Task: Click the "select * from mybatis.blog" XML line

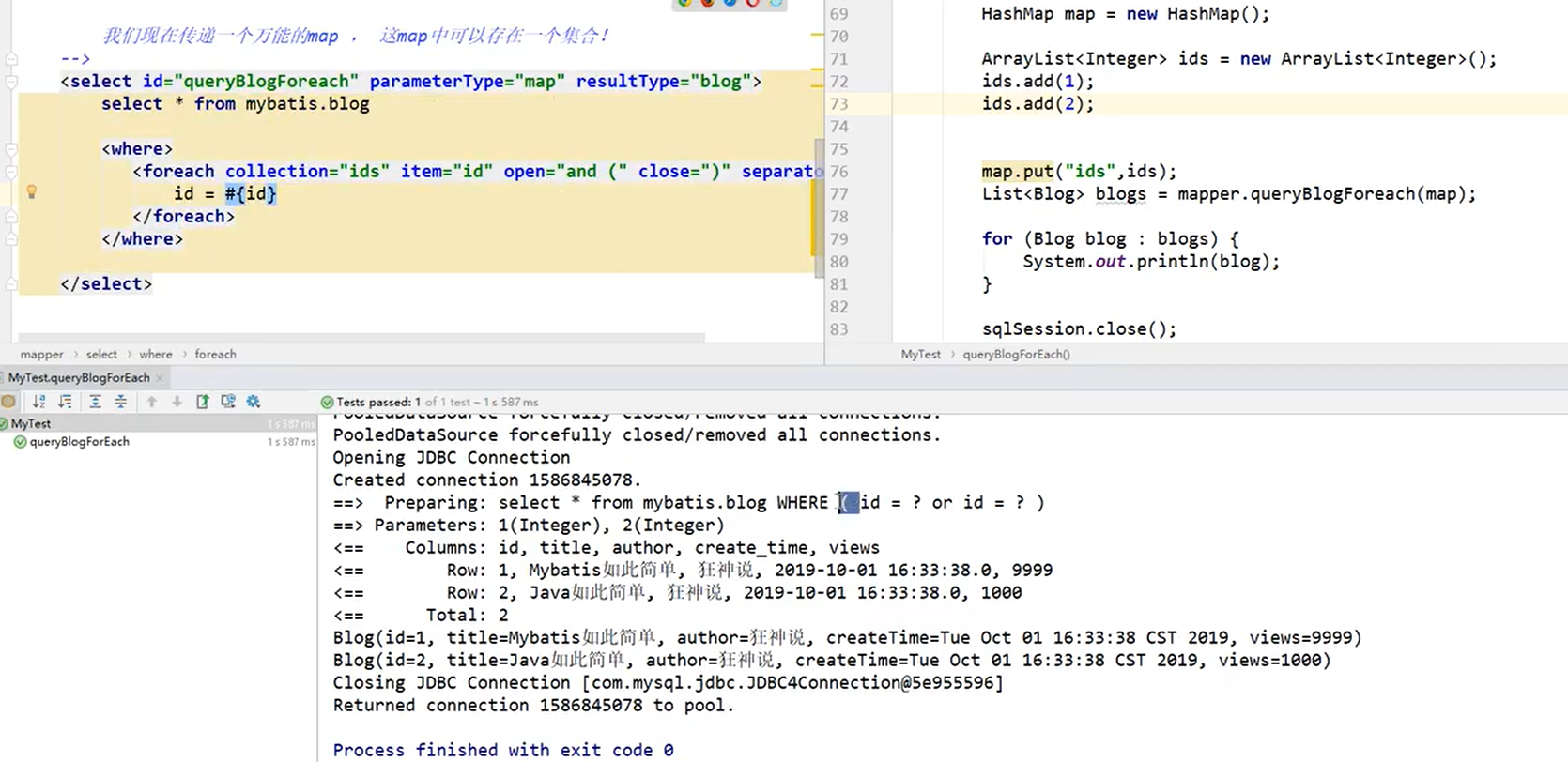Action: [x=236, y=104]
